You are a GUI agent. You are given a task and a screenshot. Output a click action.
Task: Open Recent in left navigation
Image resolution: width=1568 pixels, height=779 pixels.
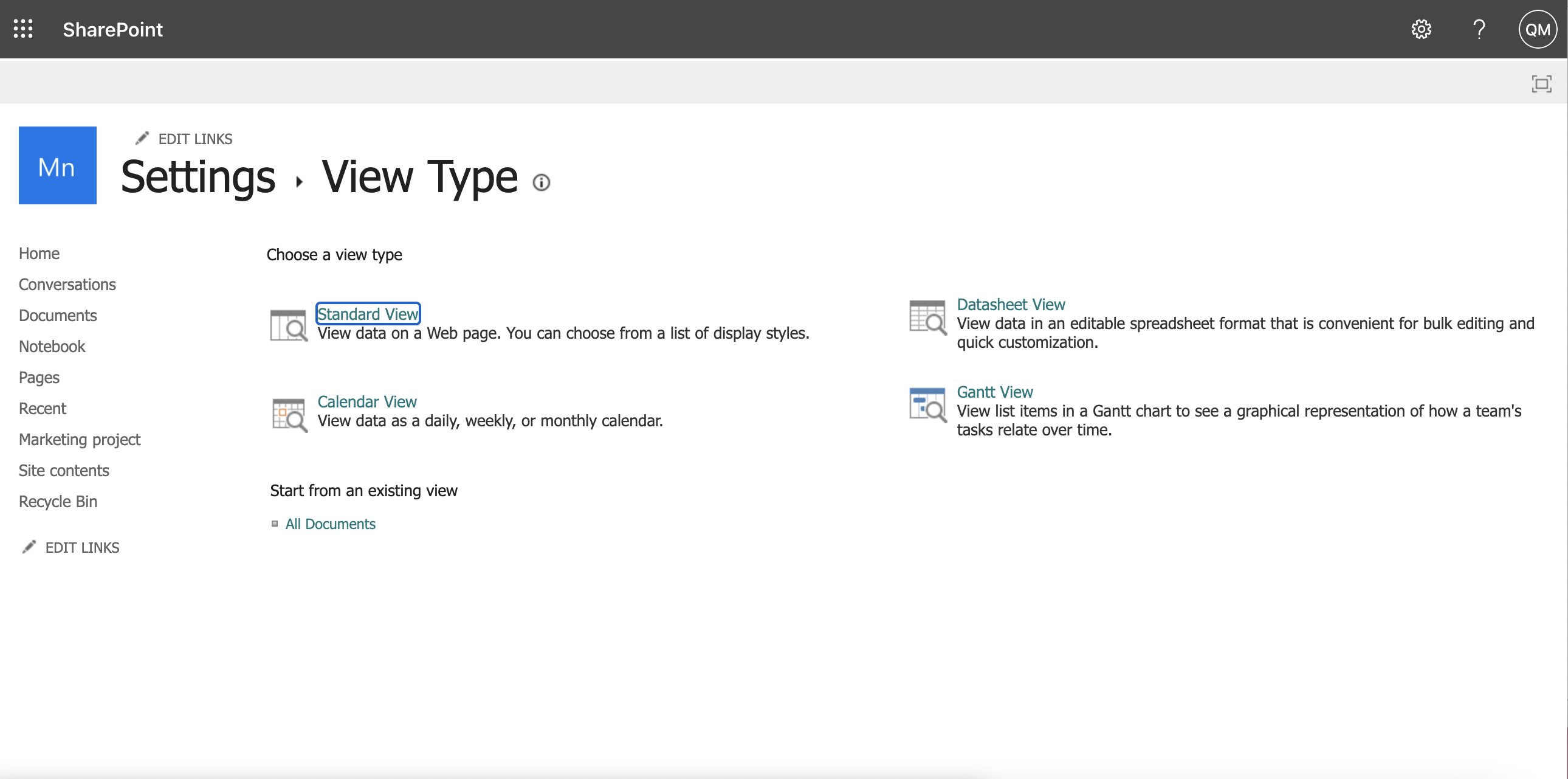point(42,409)
